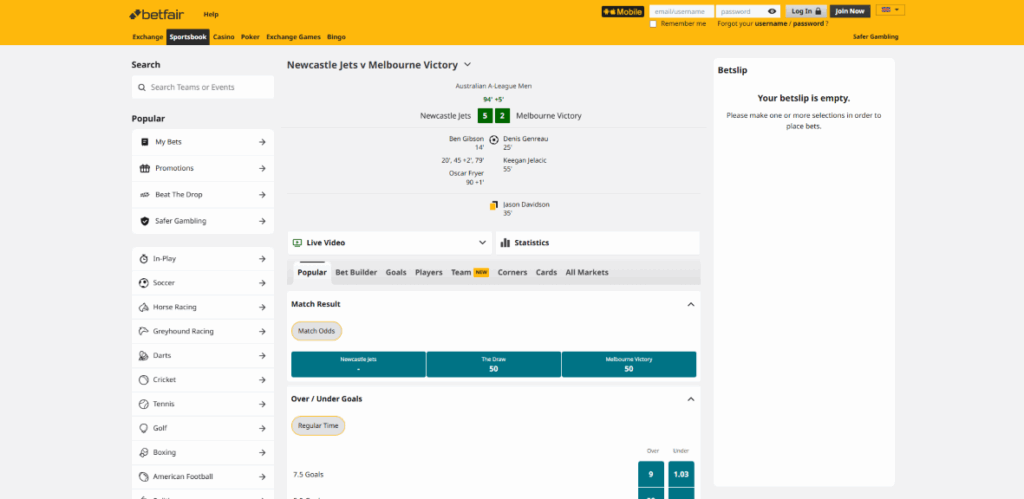
Task: Click the search magnifier icon
Action: pyautogui.click(x=142, y=88)
